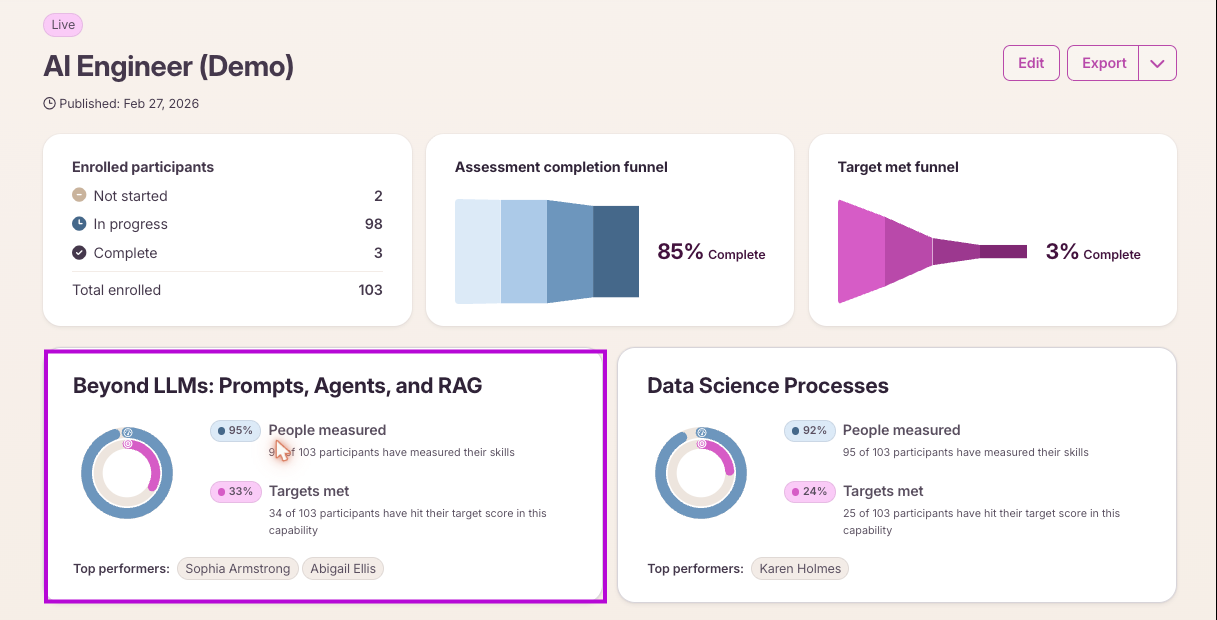The width and height of the screenshot is (1217, 620).
Task: Open the Export dropdown arrow
Action: (x=1158, y=63)
